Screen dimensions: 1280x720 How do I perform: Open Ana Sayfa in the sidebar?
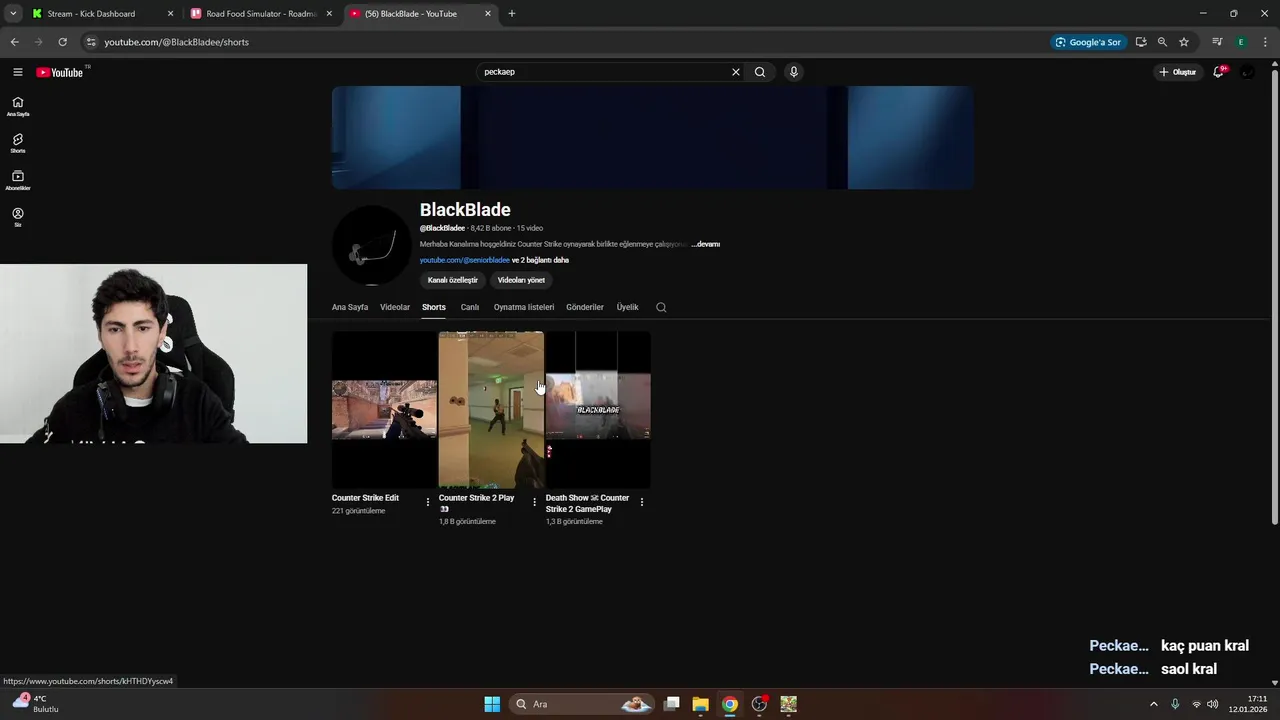(x=18, y=106)
